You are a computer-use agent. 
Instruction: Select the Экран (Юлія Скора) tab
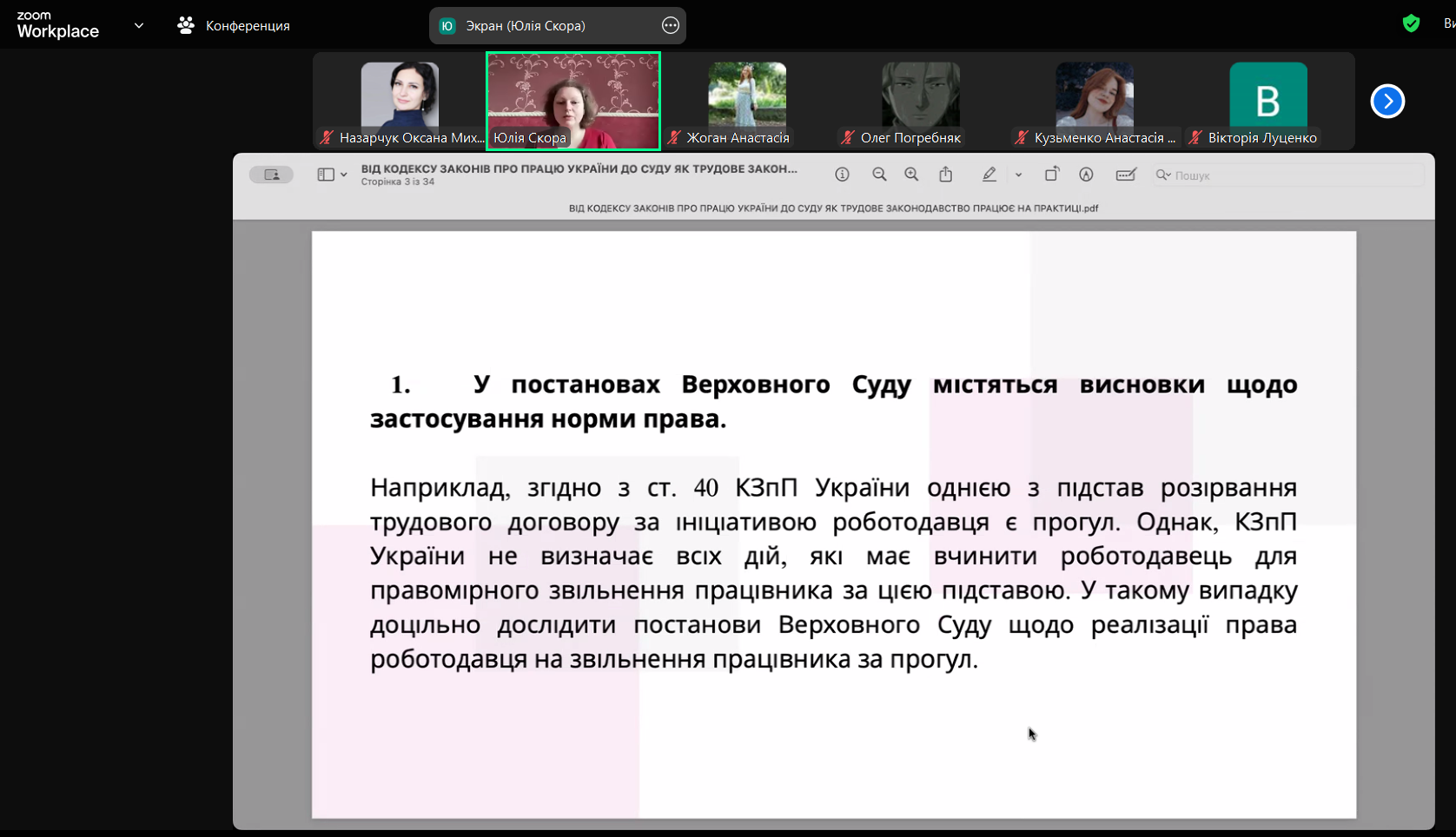(x=526, y=25)
